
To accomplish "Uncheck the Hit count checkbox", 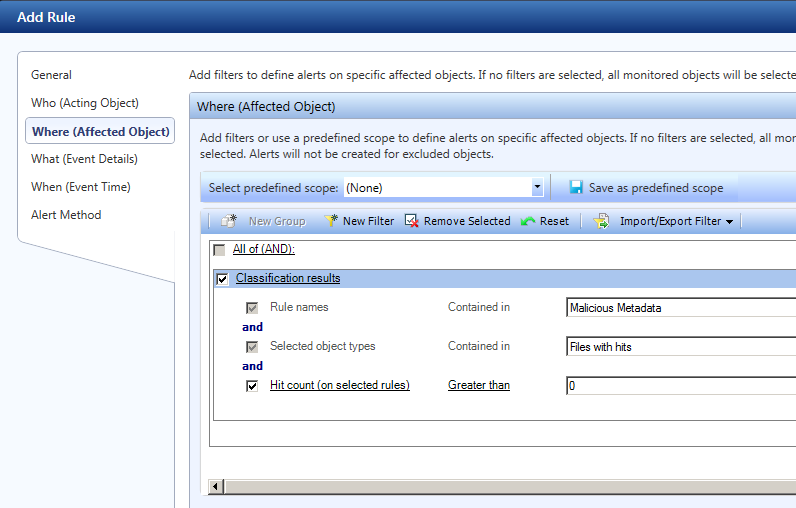I will tap(252, 385).
